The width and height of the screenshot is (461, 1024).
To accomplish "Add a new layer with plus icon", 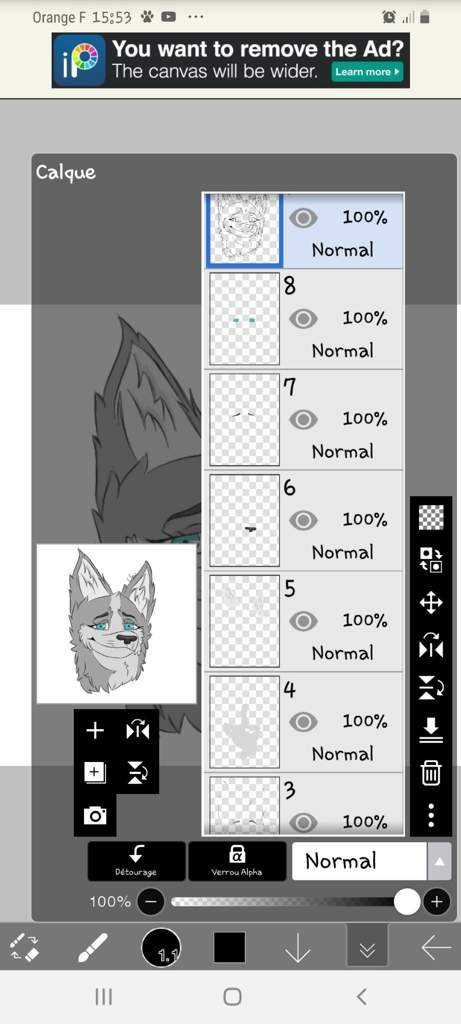I will click(x=95, y=730).
